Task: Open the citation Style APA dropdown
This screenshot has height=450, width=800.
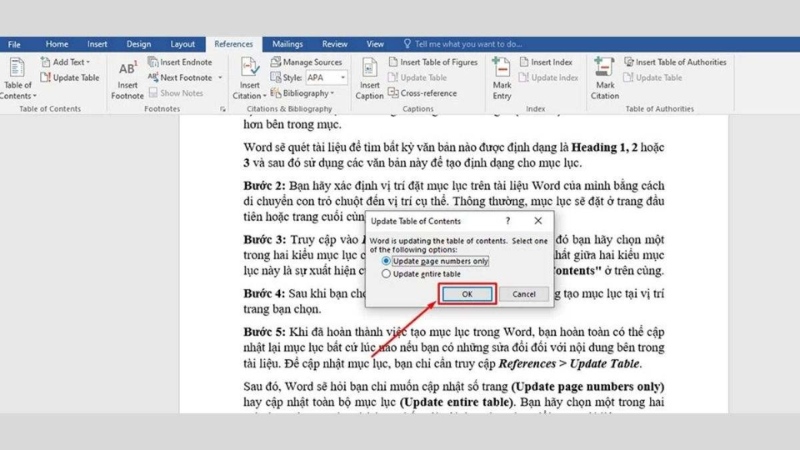Action: (x=343, y=78)
